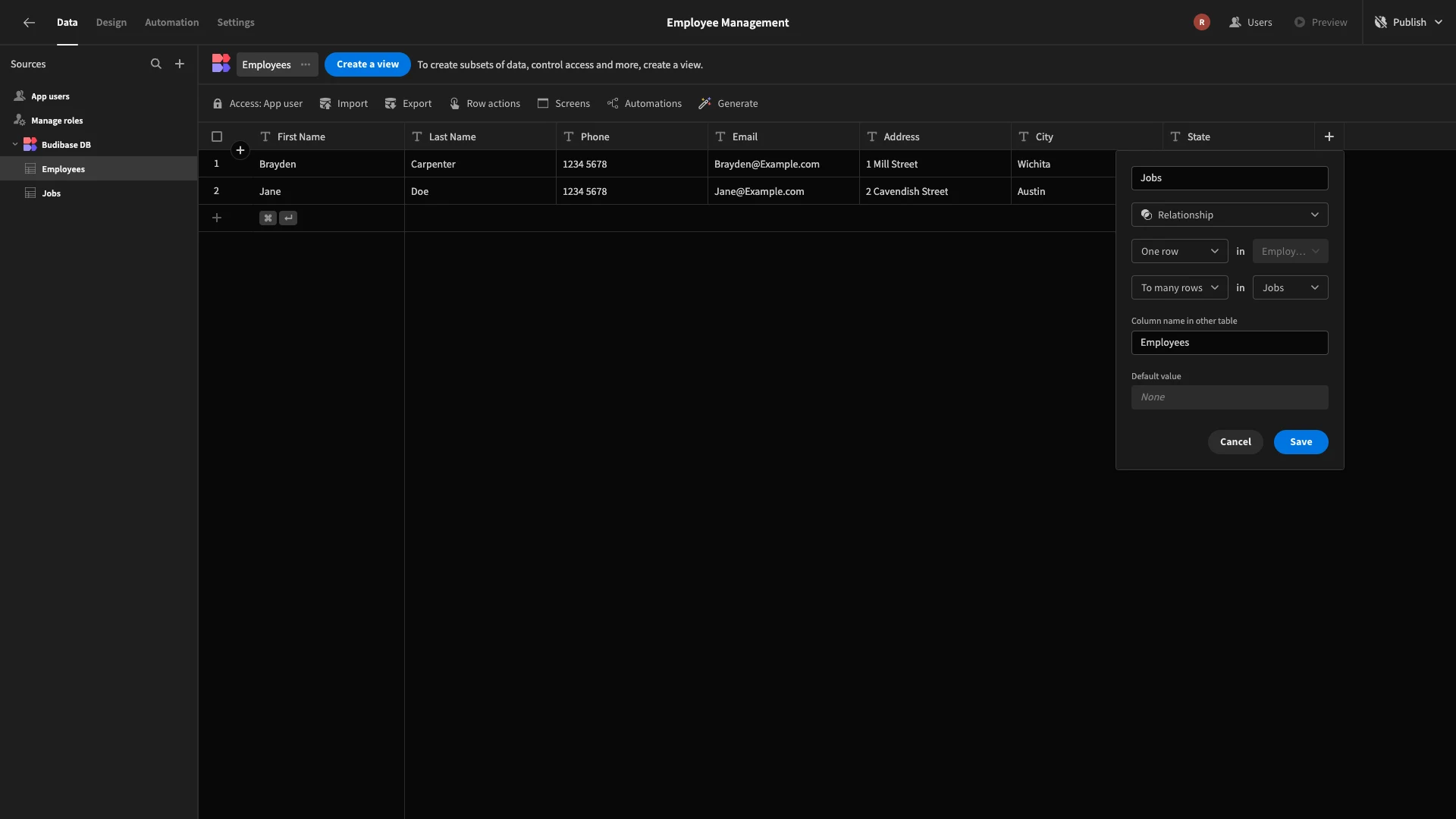Screen dimensions: 1456x819
Task: Open Automations for this table
Action: point(644,104)
